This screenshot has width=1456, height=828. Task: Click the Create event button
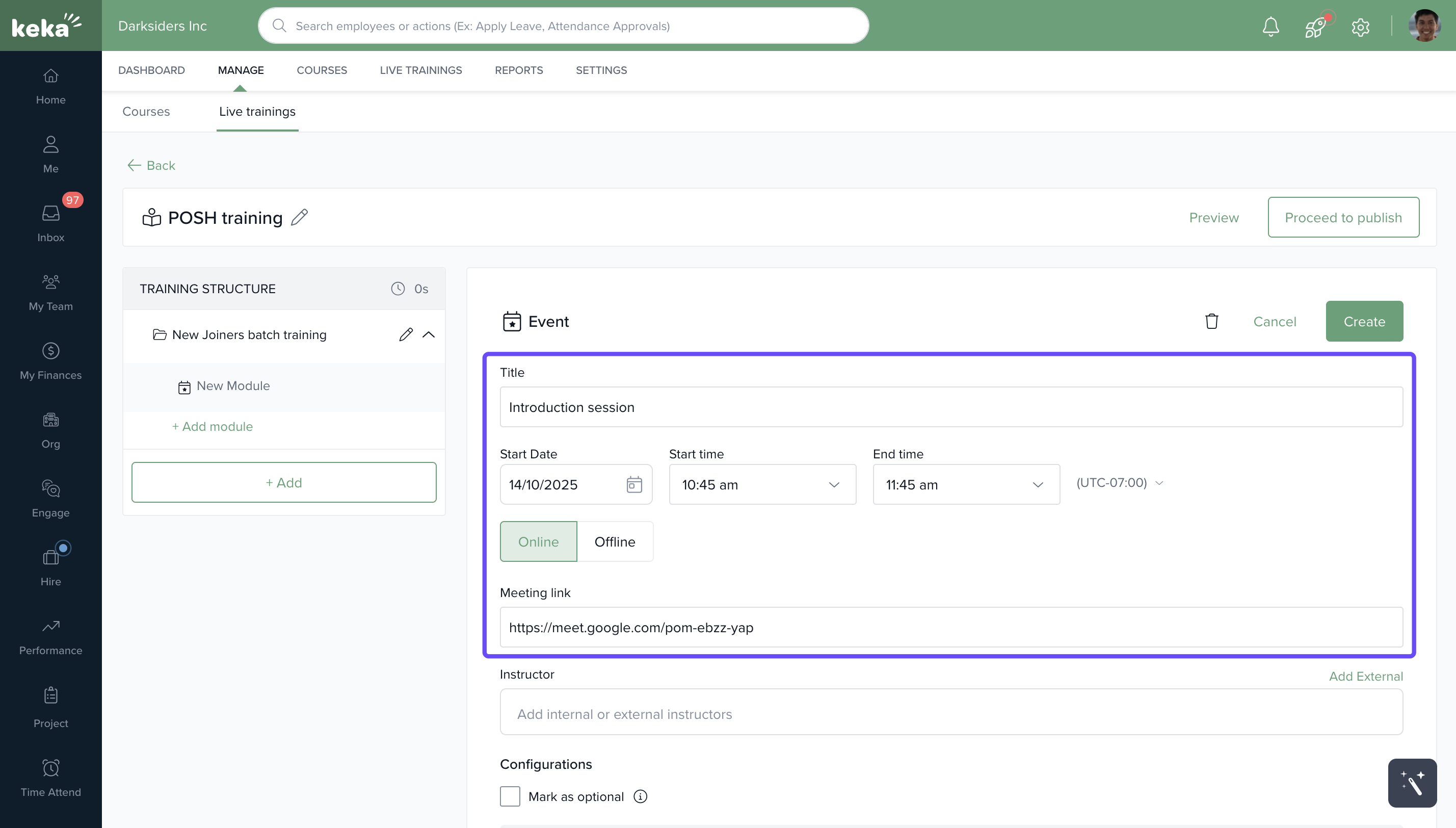coord(1364,321)
